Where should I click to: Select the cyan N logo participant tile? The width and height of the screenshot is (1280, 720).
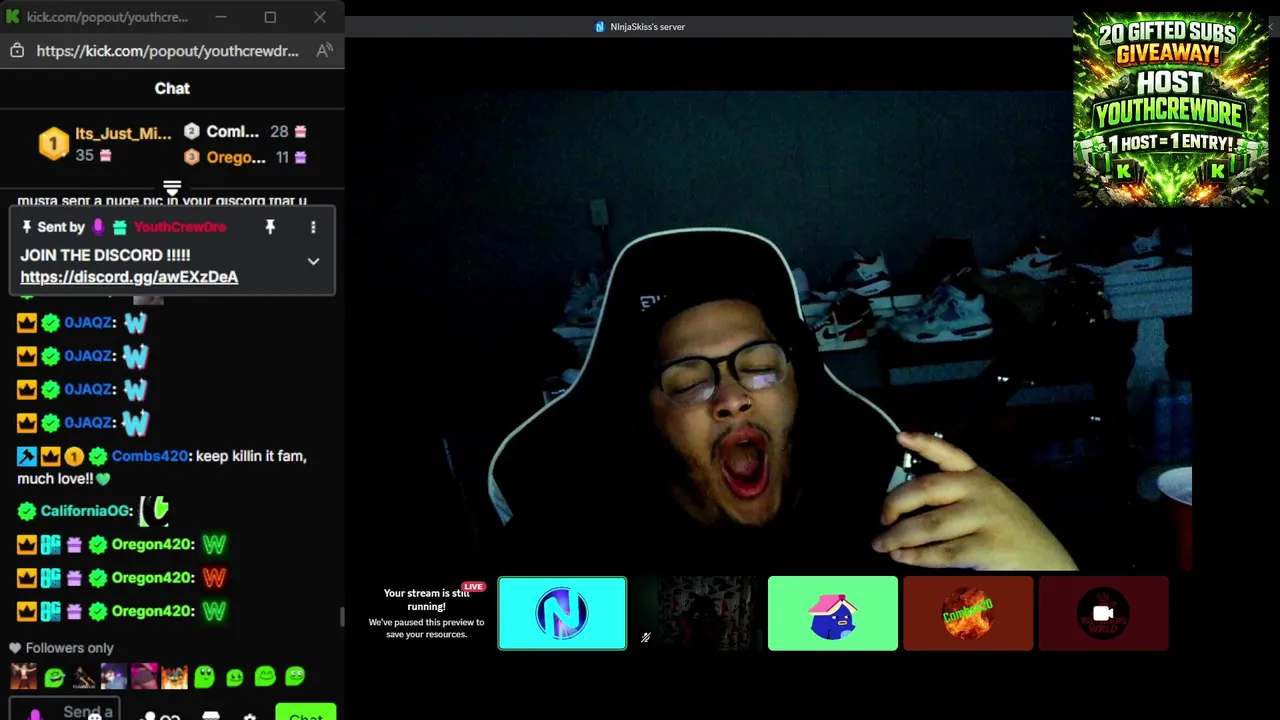pos(562,613)
